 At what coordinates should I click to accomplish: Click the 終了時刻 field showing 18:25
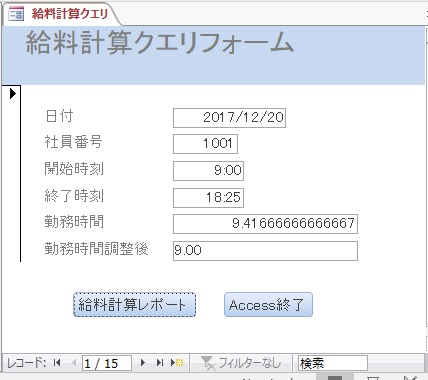208,198
